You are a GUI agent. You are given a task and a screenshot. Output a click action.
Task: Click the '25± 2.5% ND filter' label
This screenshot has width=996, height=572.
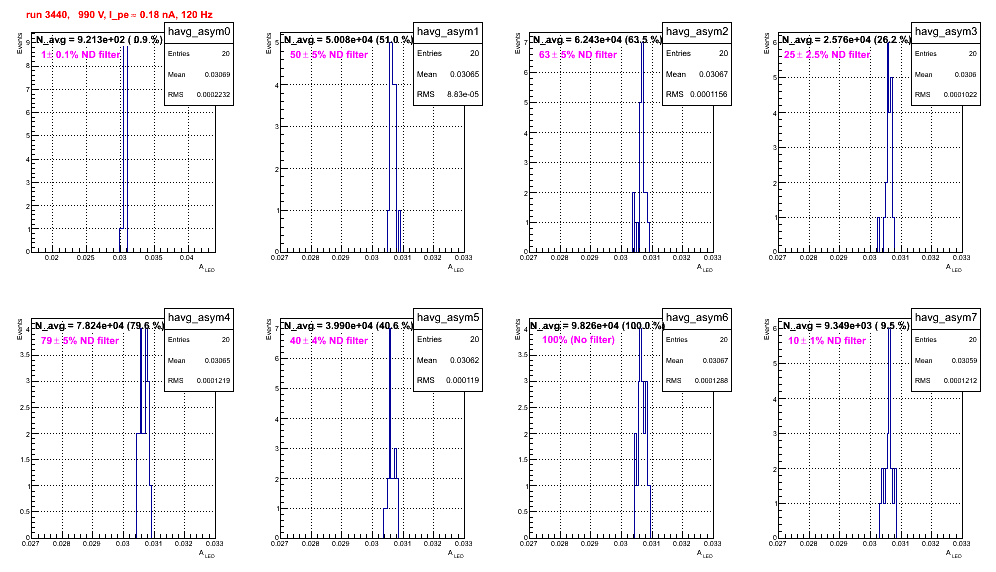(827, 55)
